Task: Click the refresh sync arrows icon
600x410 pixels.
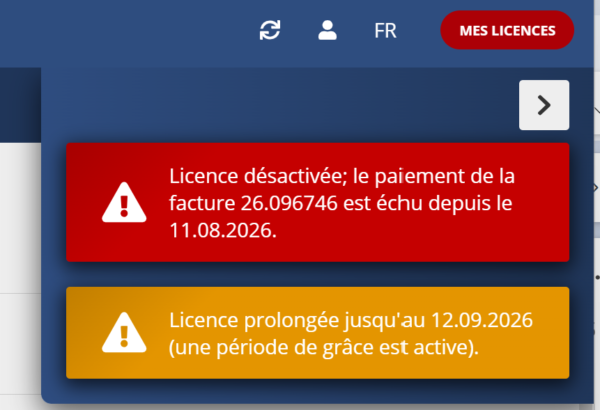Action: pyautogui.click(x=270, y=30)
